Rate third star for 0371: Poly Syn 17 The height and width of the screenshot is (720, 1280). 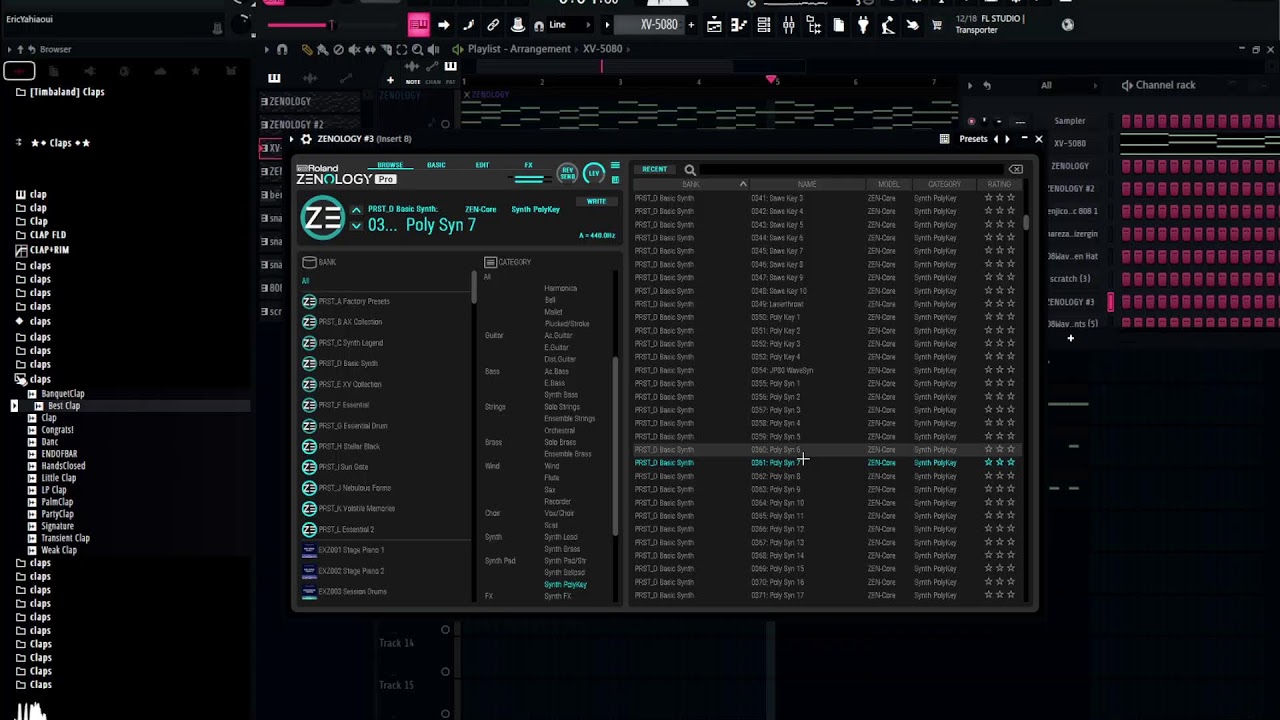click(x=1011, y=595)
